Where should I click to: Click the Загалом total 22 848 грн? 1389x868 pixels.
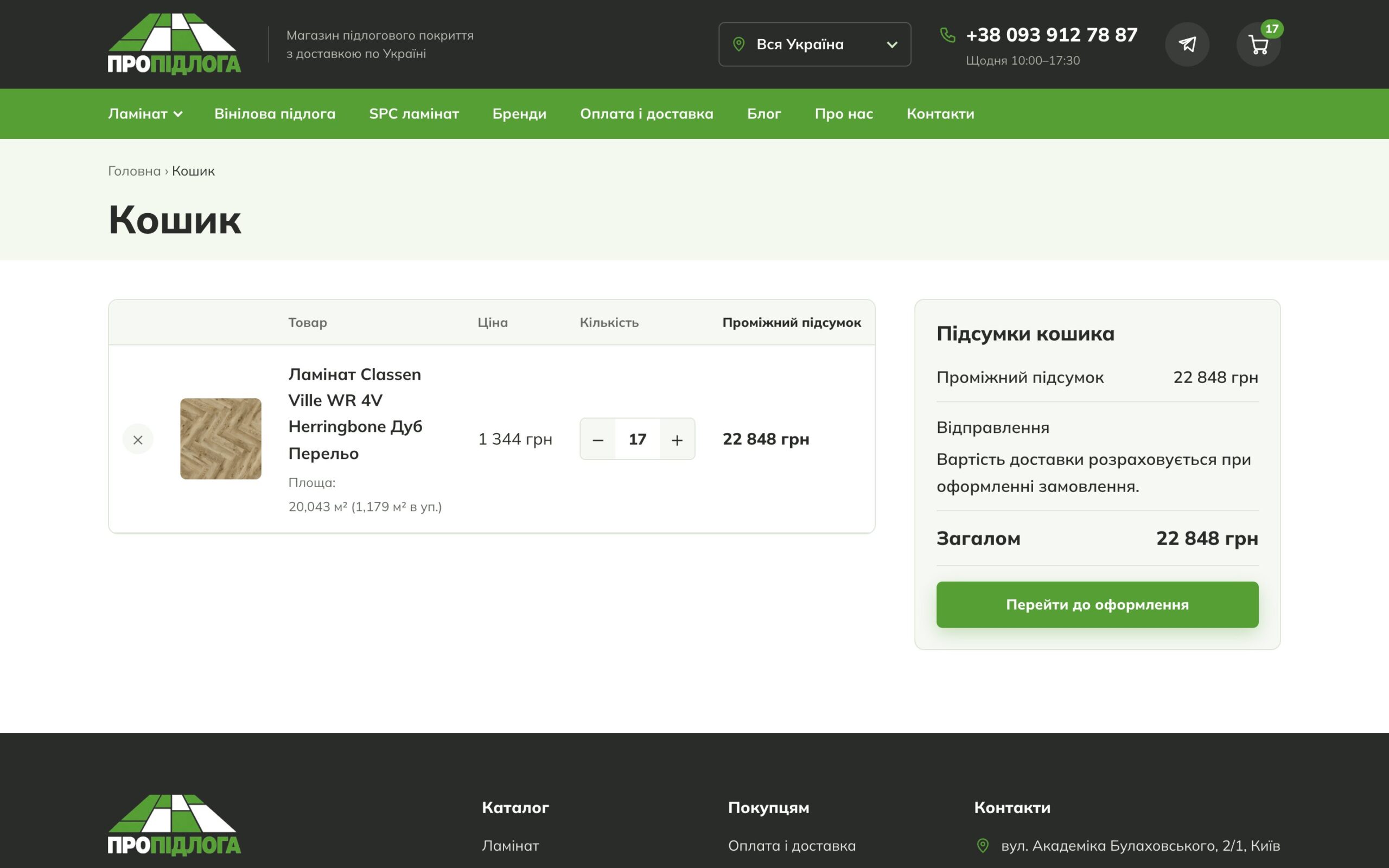[x=1207, y=539]
